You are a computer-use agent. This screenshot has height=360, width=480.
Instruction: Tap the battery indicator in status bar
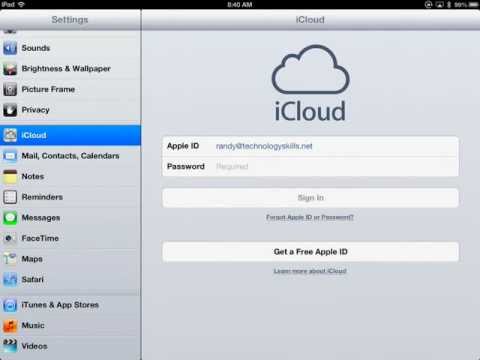pos(474,5)
